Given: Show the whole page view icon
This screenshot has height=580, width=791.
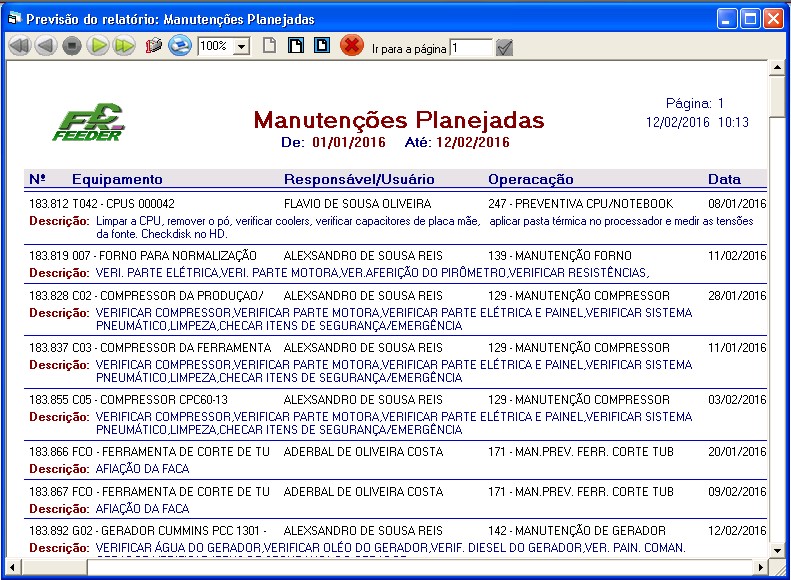Looking at the screenshot, I should click(270, 45).
